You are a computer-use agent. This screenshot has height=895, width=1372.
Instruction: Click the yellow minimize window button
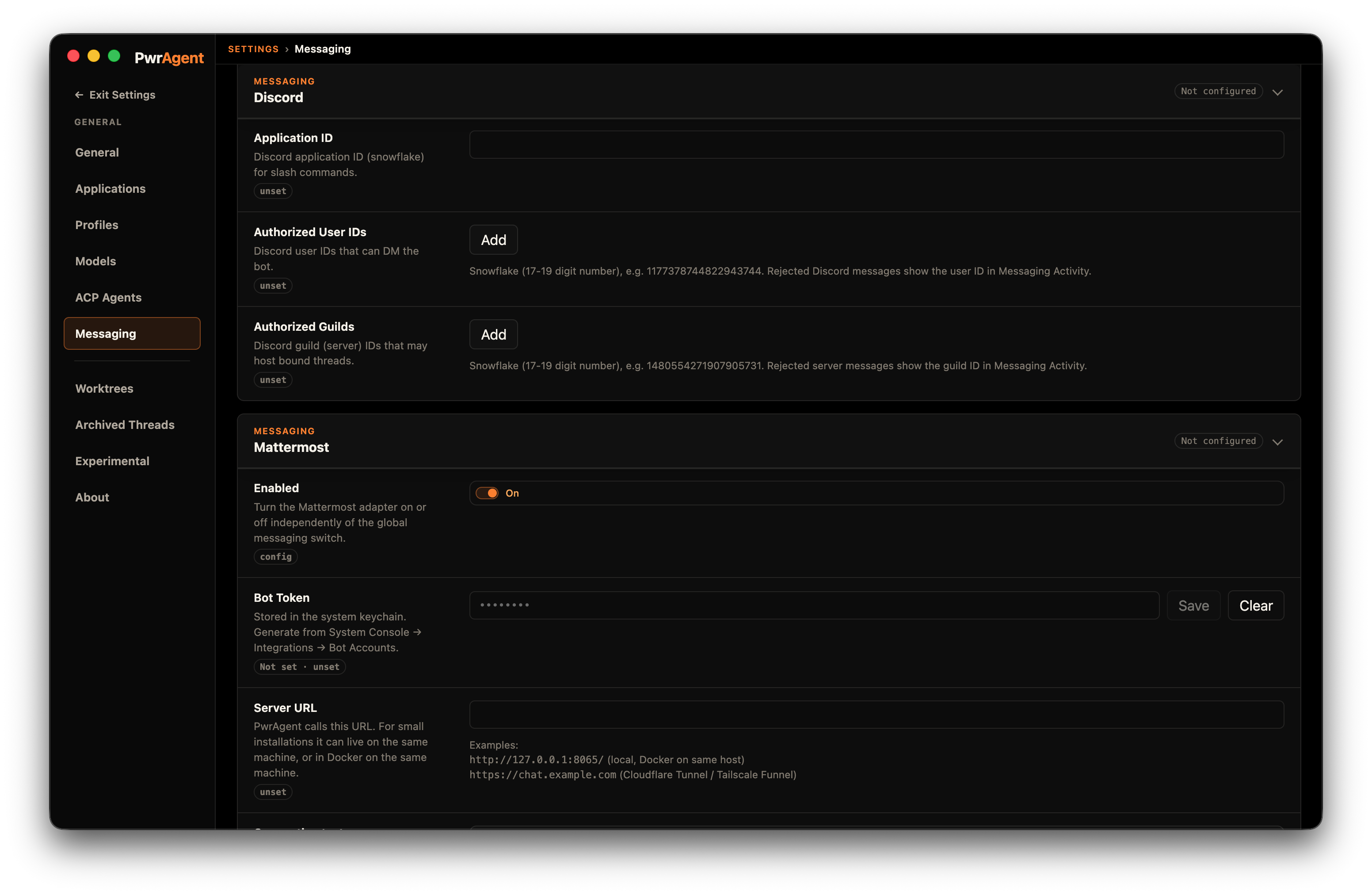(x=93, y=56)
